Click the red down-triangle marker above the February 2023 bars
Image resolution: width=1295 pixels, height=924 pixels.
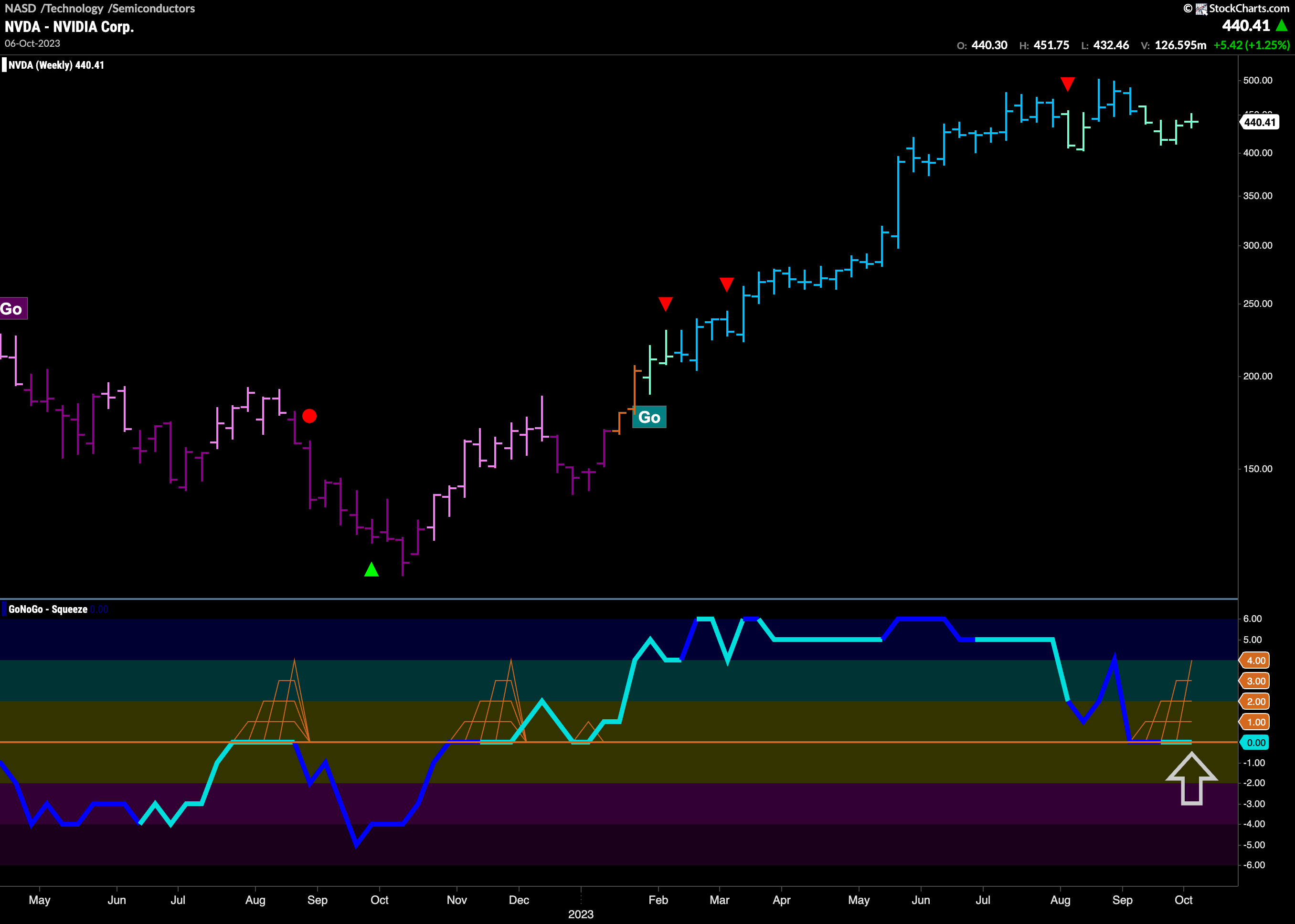click(x=666, y=304)
